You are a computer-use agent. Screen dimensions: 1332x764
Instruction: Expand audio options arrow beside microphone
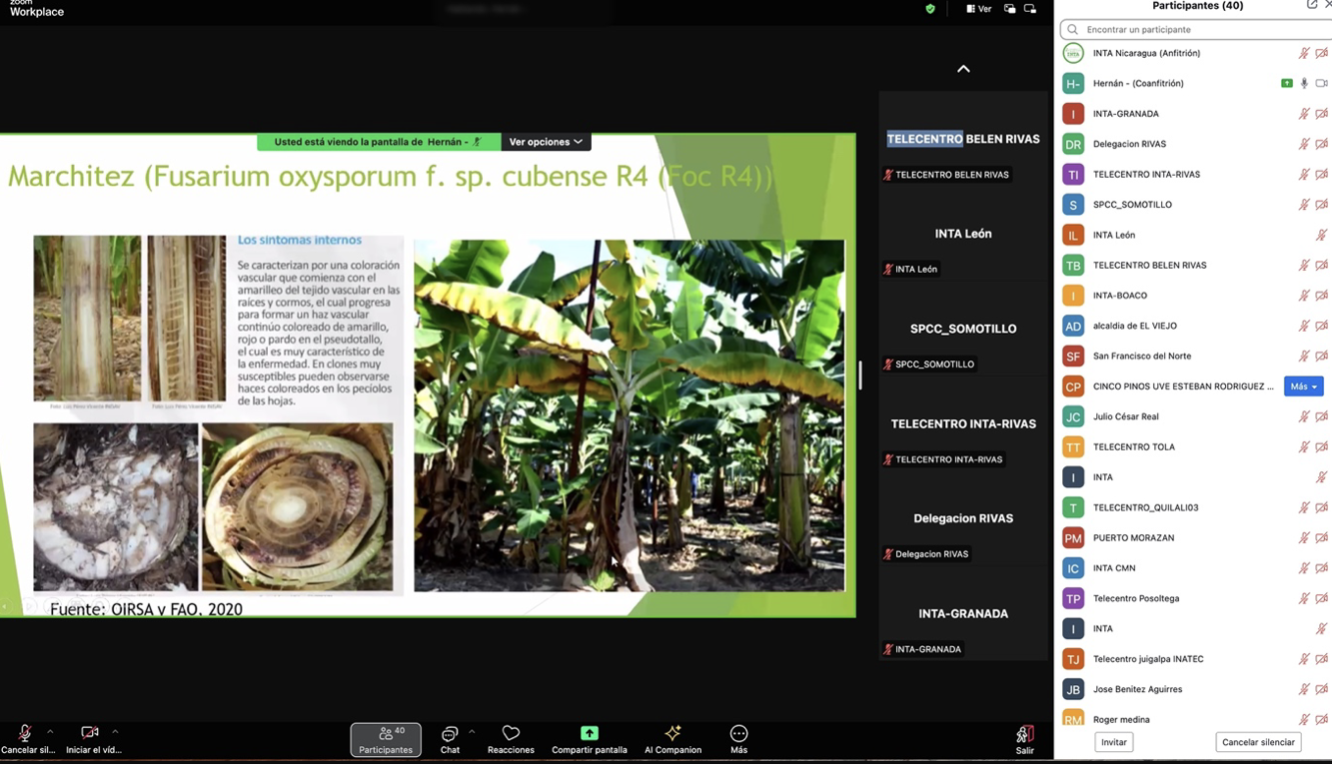50,732
